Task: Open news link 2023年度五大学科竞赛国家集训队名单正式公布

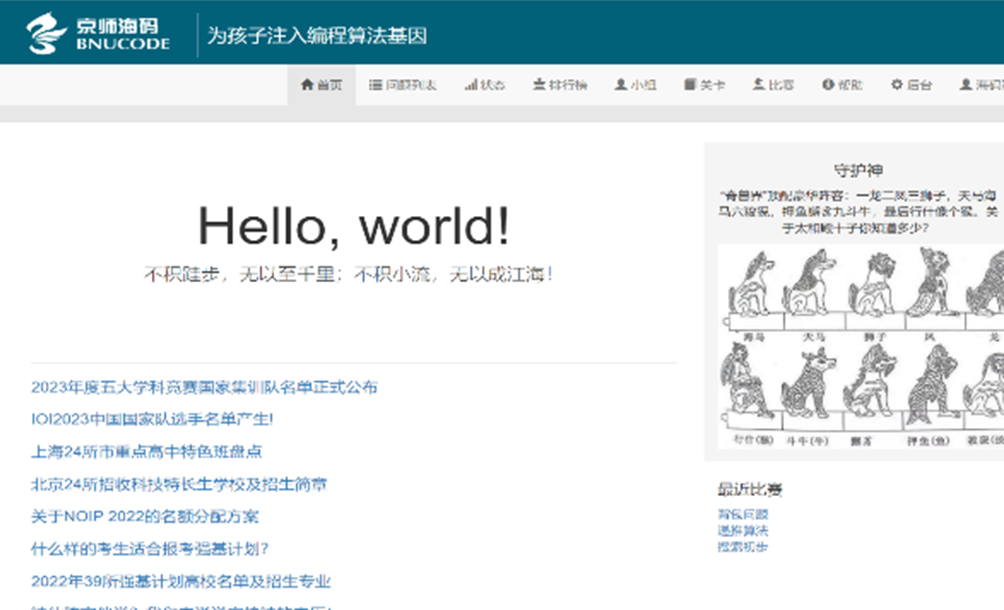Action: point(204,387)
